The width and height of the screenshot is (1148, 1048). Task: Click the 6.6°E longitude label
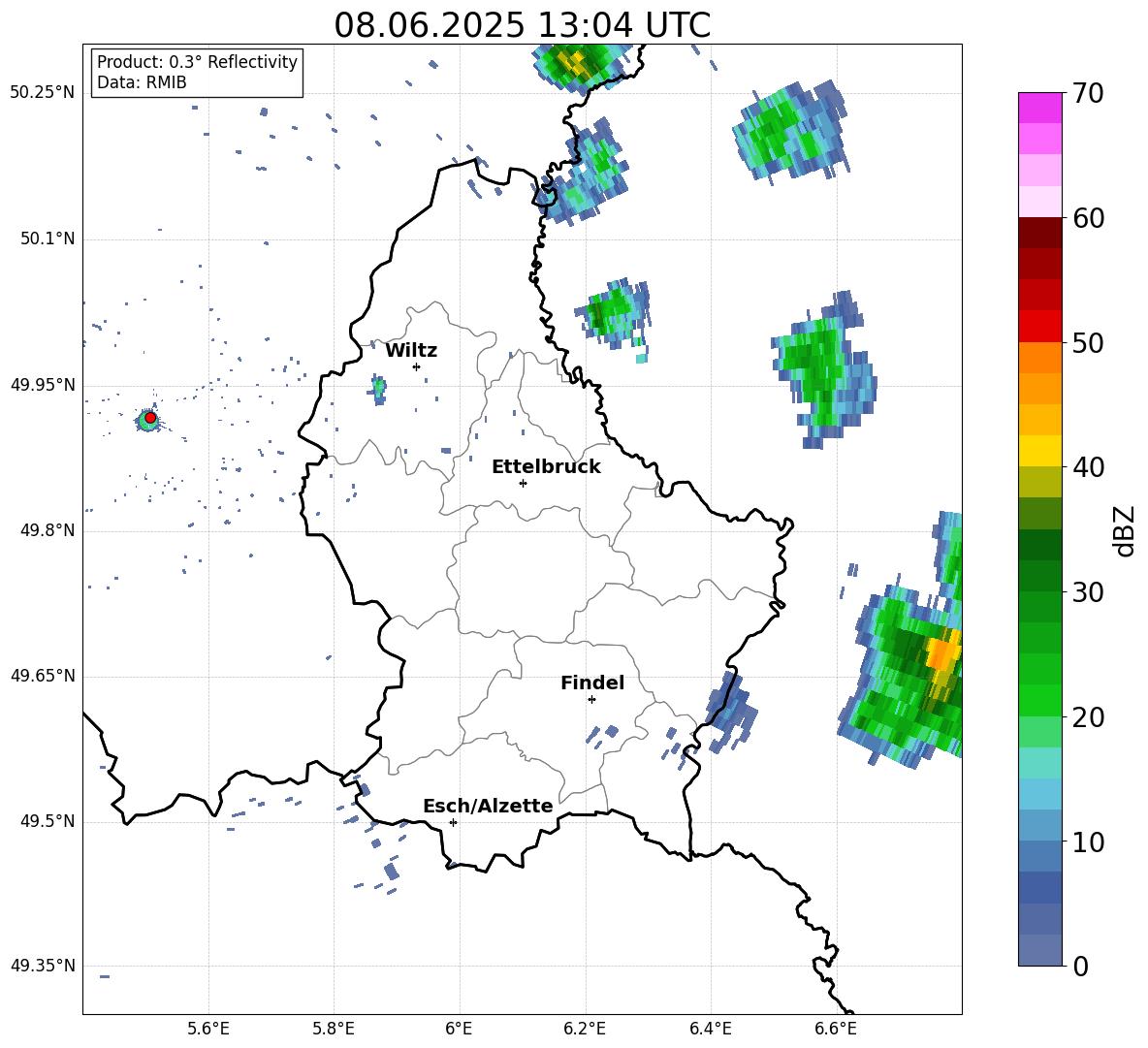pos(836,1029)
